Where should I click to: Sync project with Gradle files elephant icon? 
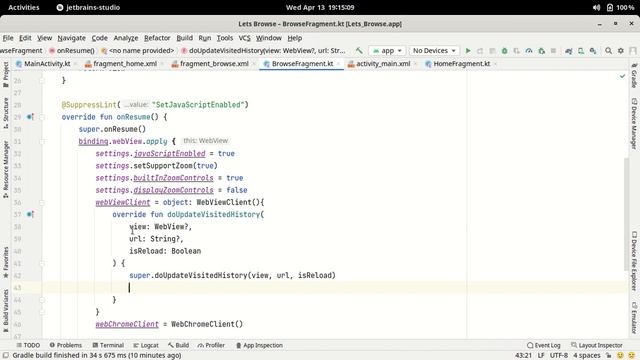[569, 51]
